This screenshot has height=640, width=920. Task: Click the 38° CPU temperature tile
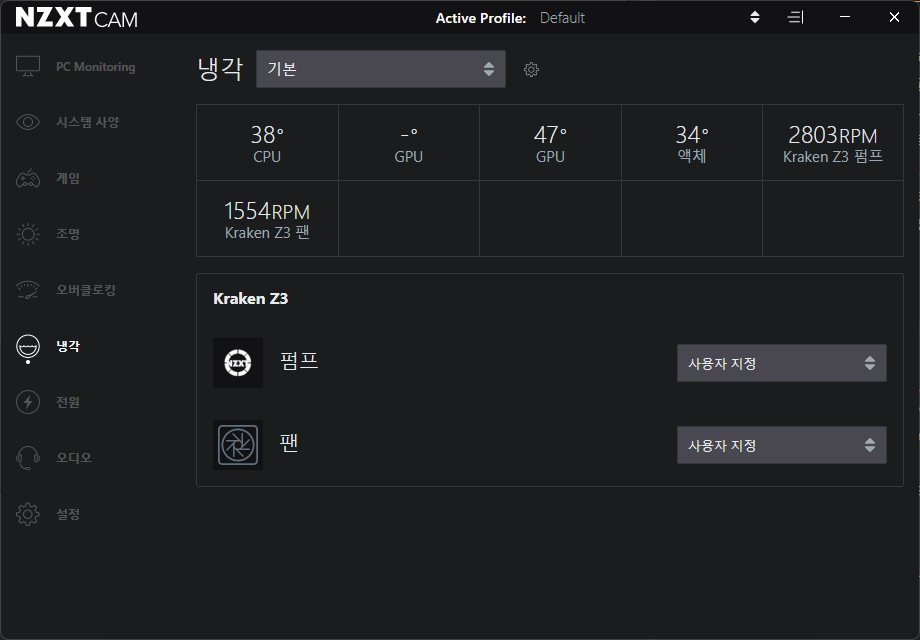pos(267,143)
